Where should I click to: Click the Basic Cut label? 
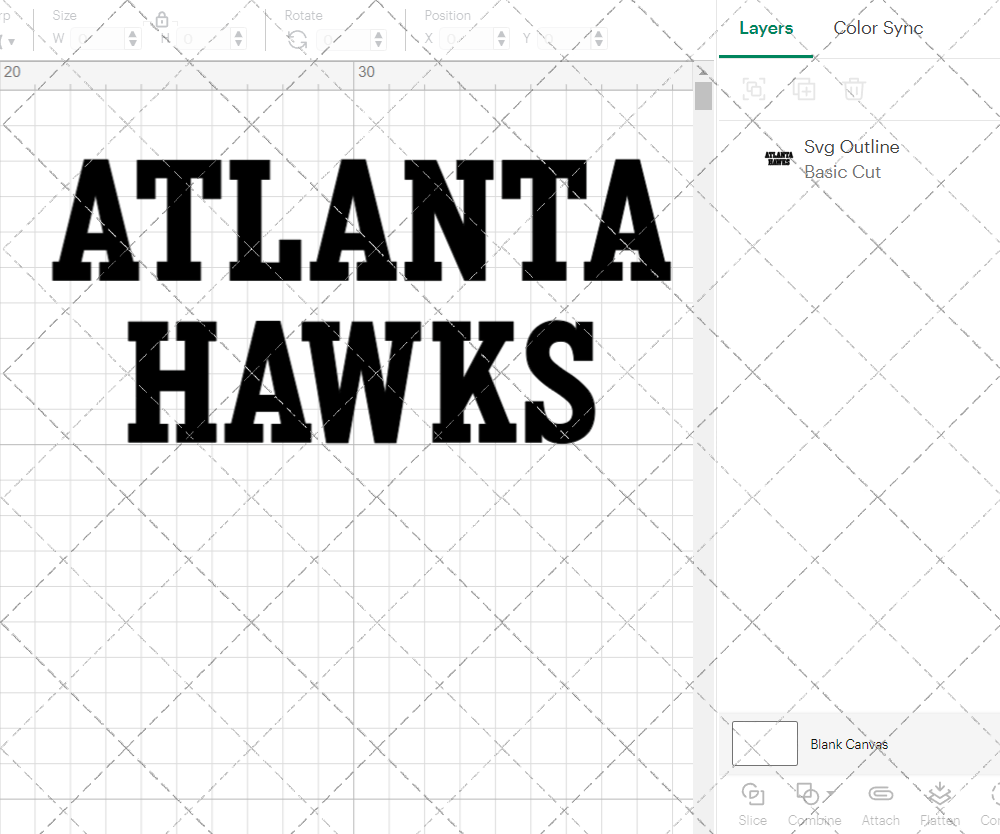[x=841, y=171]
